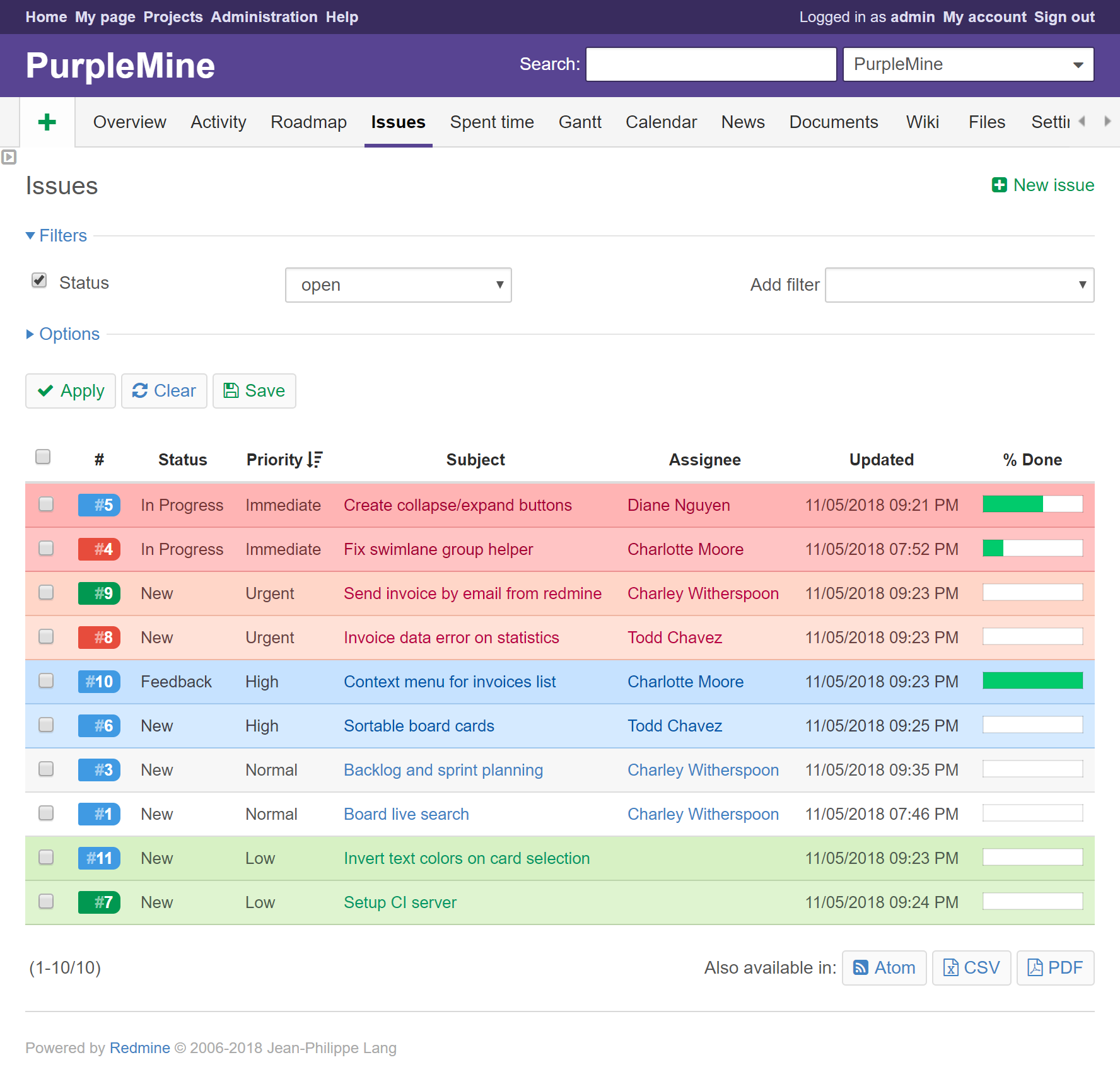Open the Add filter dropdown
This screenshot has width=1120, height=1084.
959,285
